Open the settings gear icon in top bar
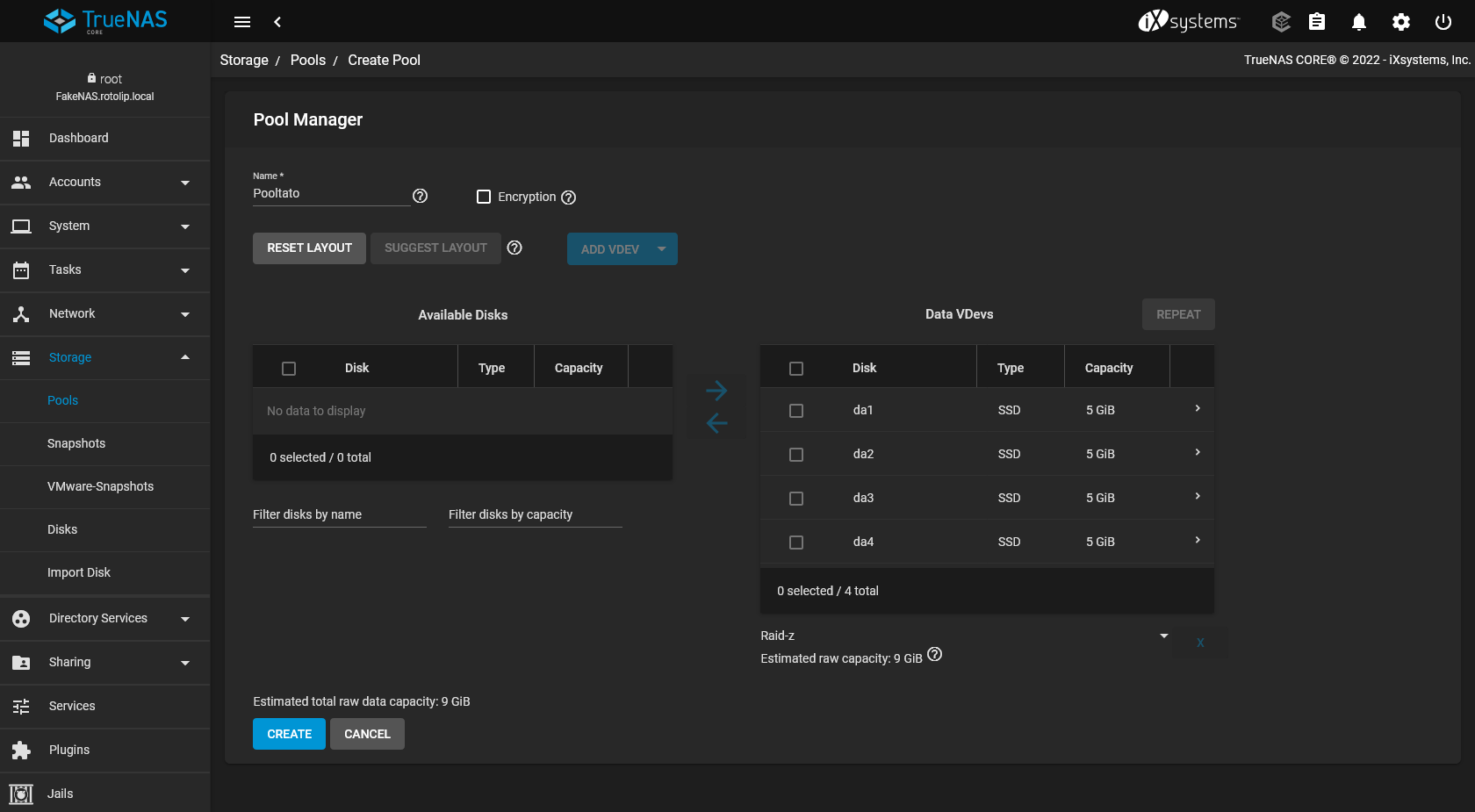The image size is (1475, 812). click(1400, 22)
